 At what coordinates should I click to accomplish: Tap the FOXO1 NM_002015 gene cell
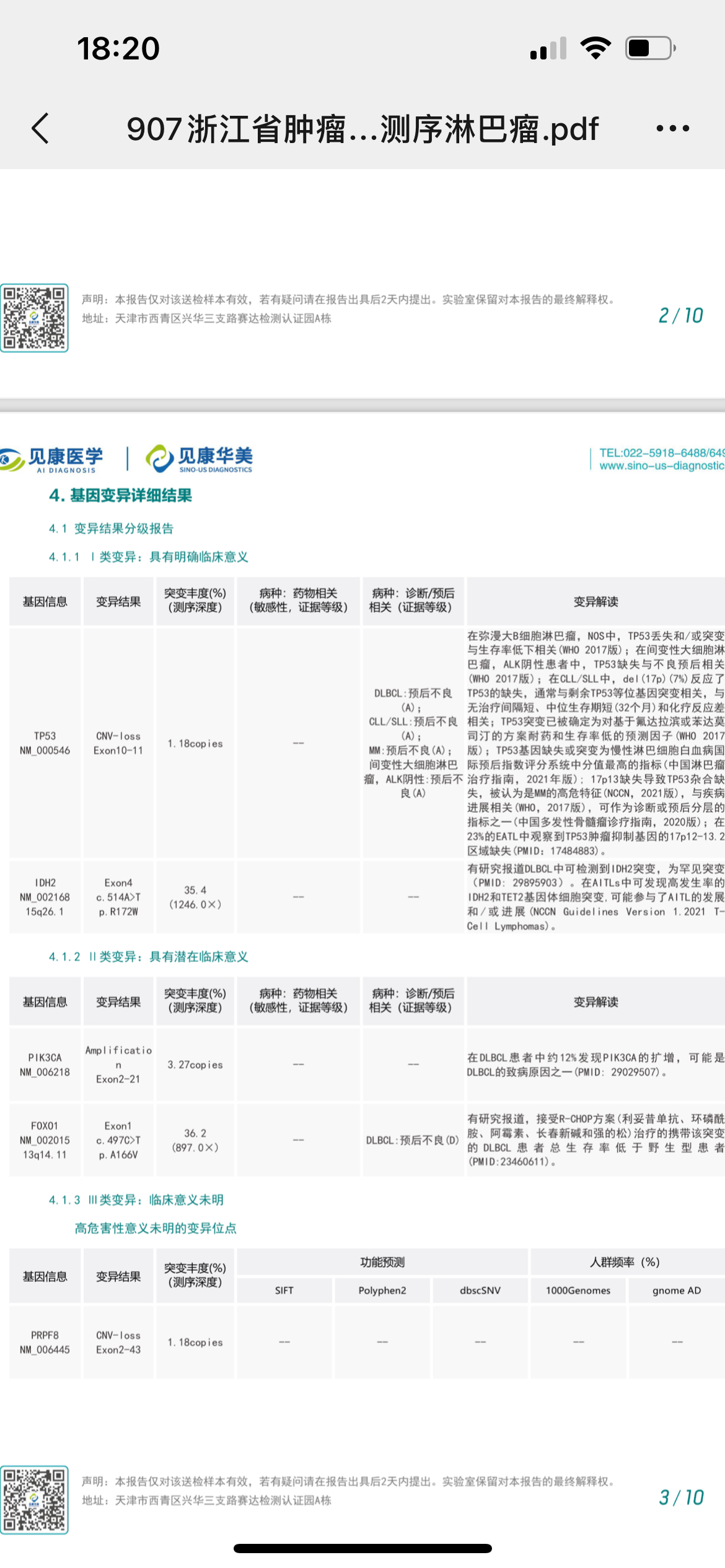(45, 1140)
